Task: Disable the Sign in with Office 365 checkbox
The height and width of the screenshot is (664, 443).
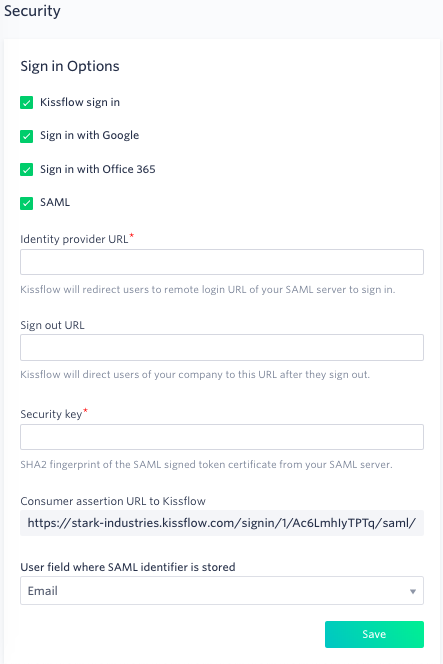Action: (x=26, y=169)
